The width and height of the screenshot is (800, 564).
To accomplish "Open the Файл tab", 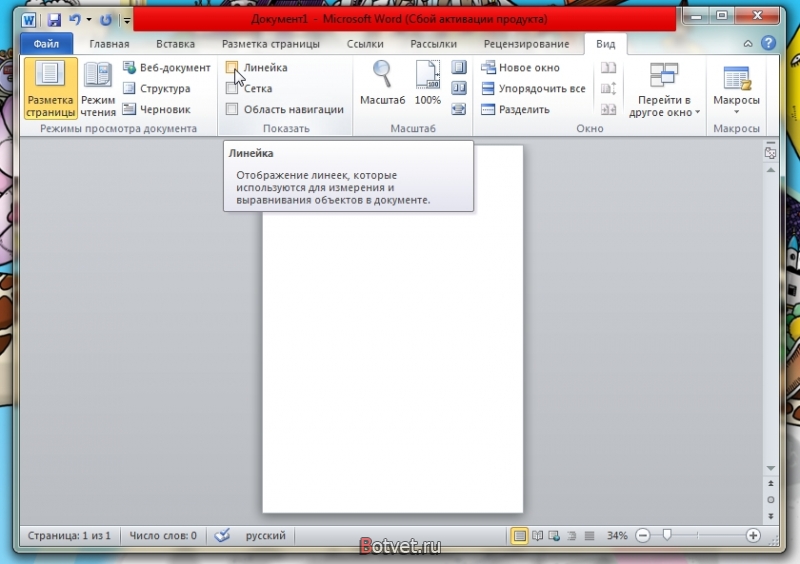I will [46, 44].
